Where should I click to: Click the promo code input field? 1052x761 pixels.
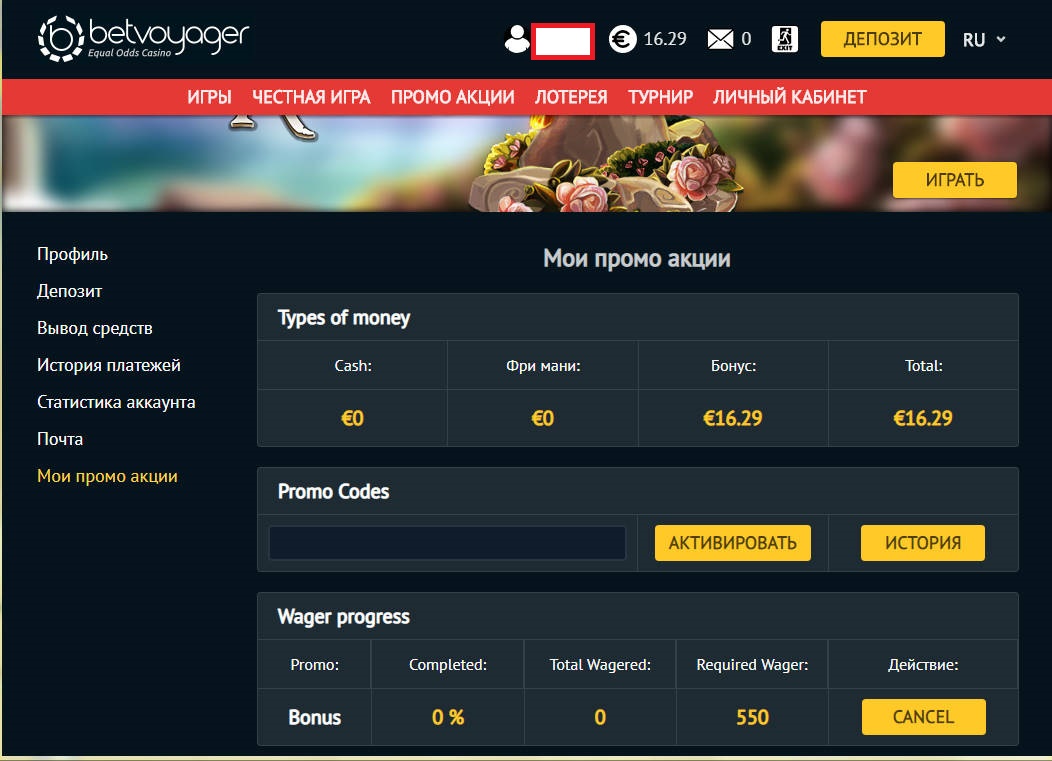pyautogui.click(x=448, y=543)
